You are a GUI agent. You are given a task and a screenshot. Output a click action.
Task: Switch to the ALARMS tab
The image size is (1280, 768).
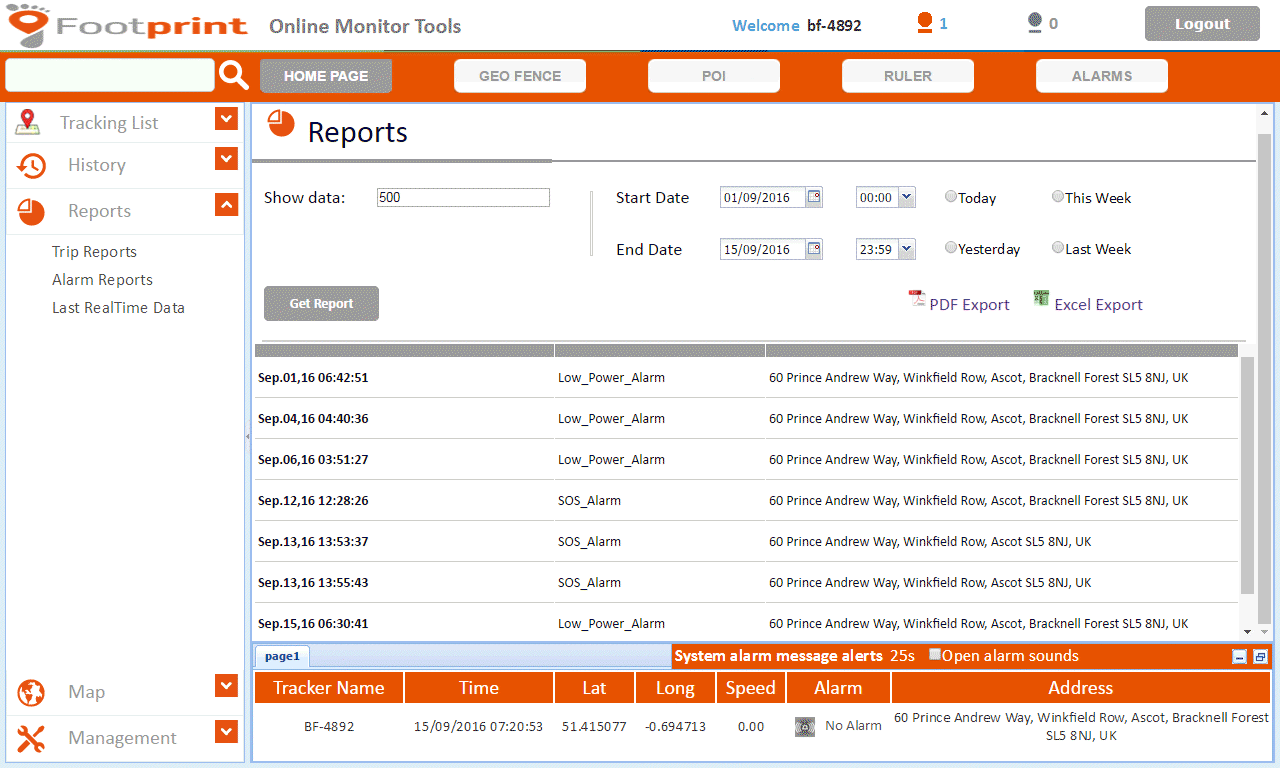[1101, 76]
